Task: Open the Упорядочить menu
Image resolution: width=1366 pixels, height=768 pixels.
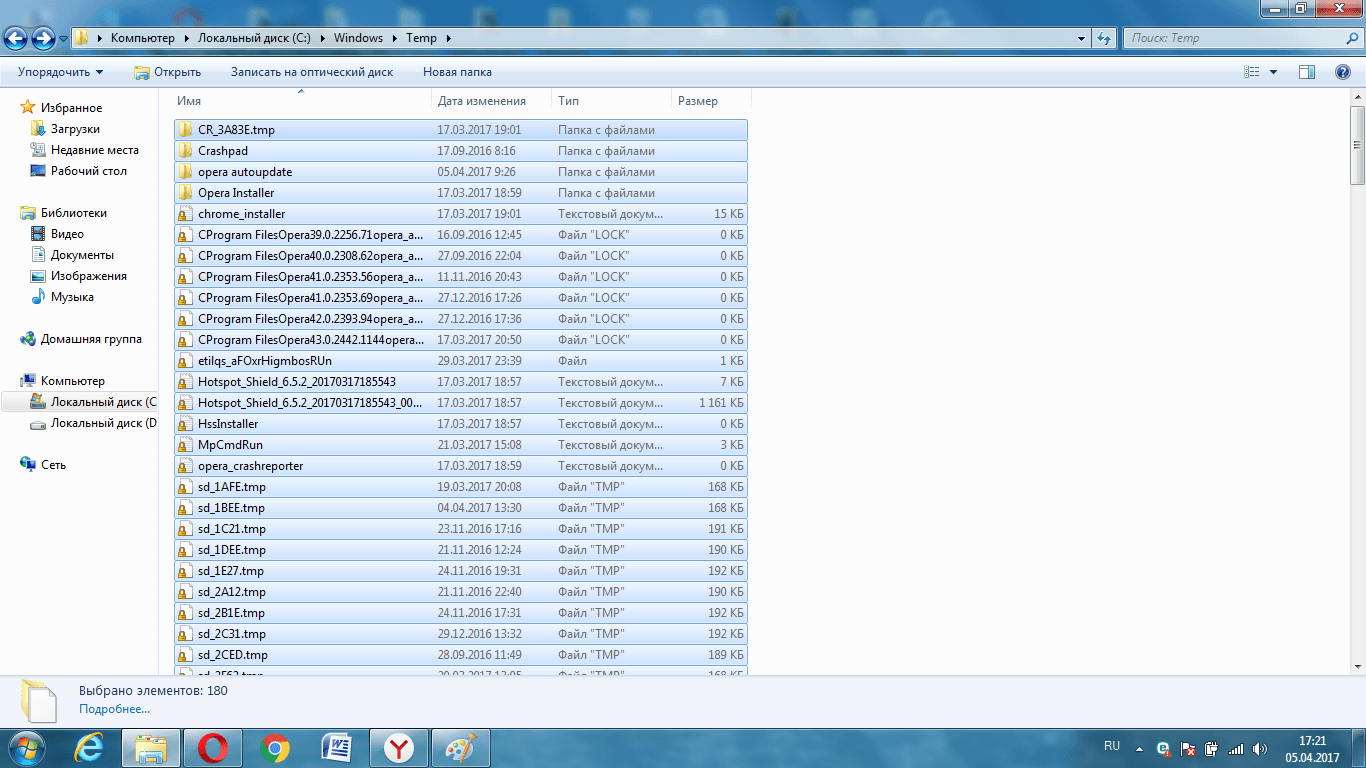Action: pyautogui.click(x=60, y=72)
